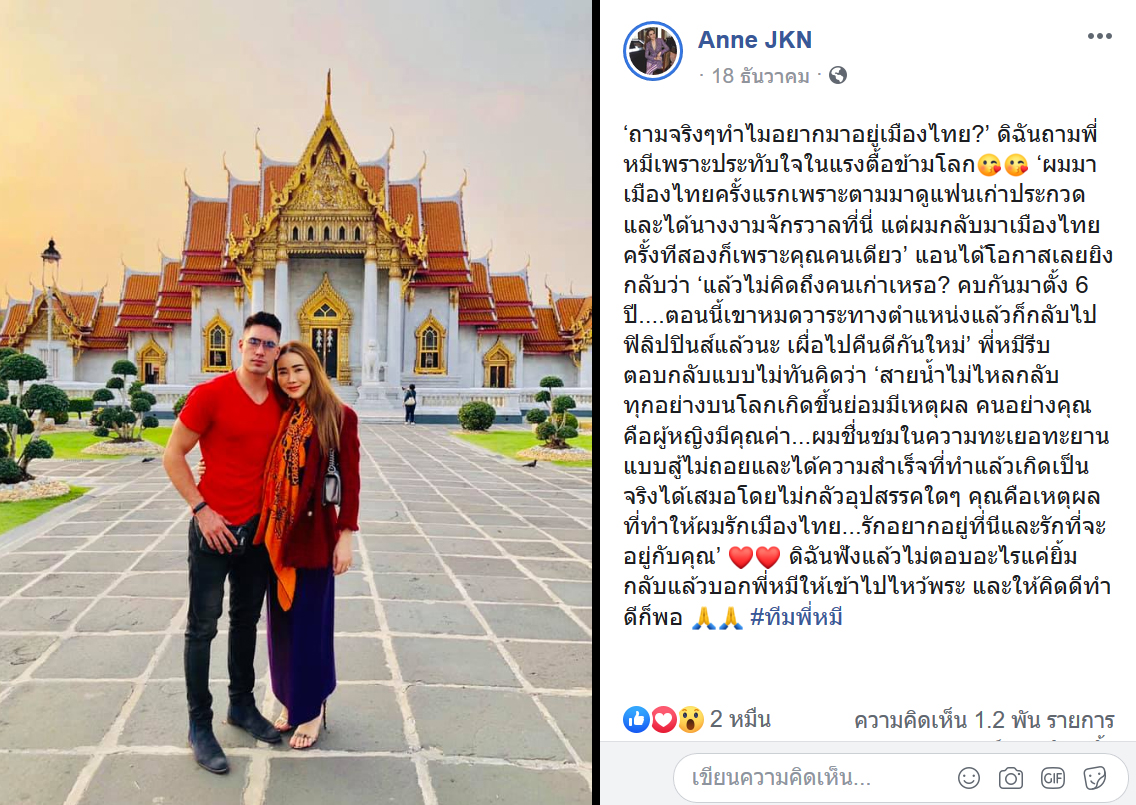Viewport: 1136px width, 805px height.
Task: Click Anne JKN profile picture
Action: [x=653, y=51]
